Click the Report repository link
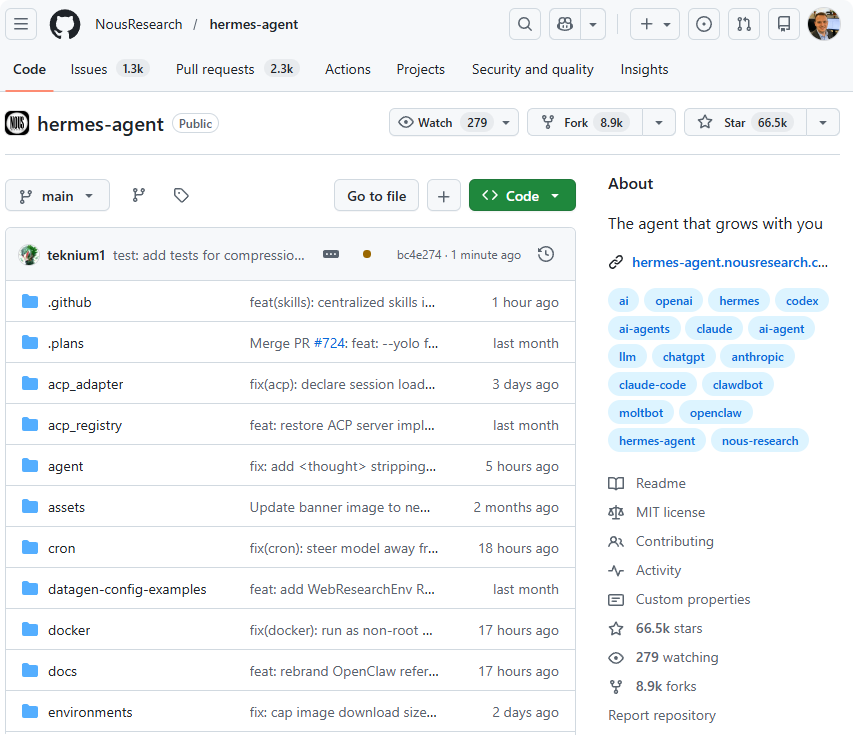Image resolution: width=853 pixels, height=735 pixels. 662,715
